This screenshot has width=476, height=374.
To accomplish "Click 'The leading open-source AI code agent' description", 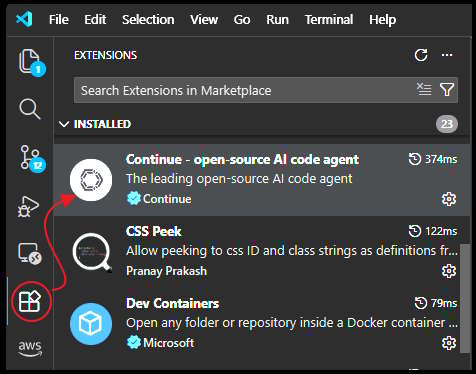I will tap(239, 179).
